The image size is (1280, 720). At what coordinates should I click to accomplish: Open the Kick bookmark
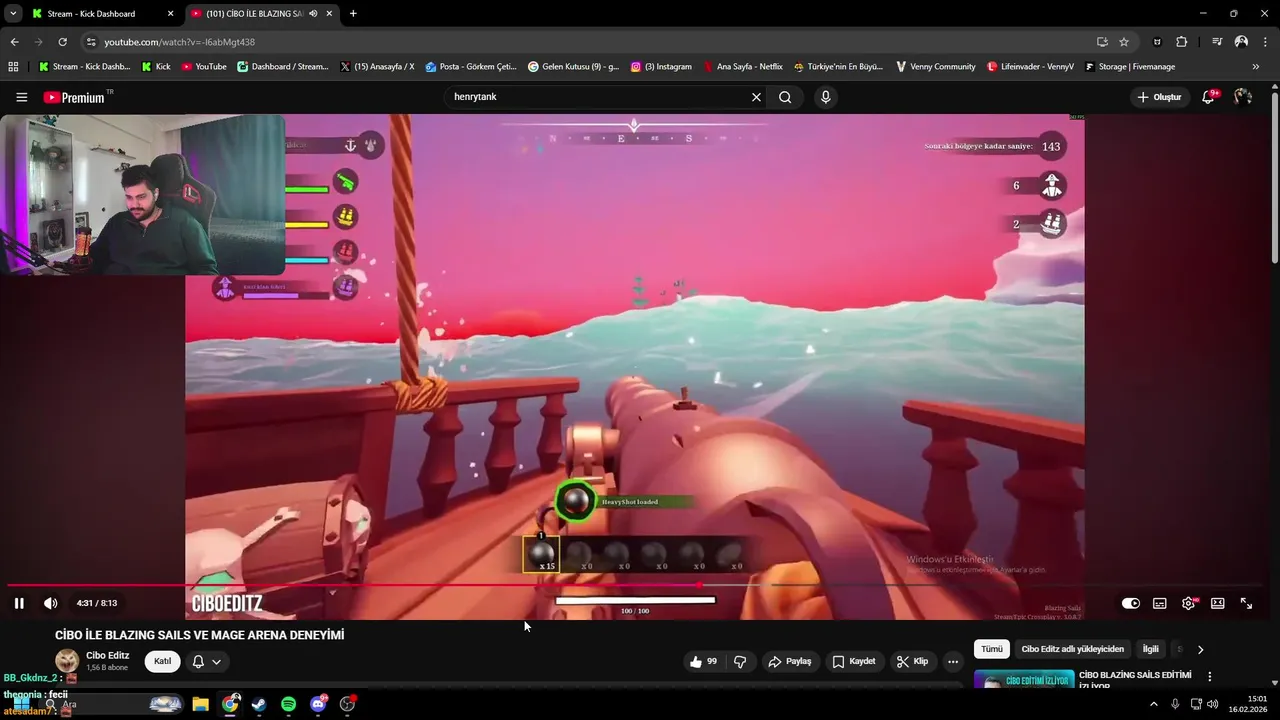click(156, 67)
